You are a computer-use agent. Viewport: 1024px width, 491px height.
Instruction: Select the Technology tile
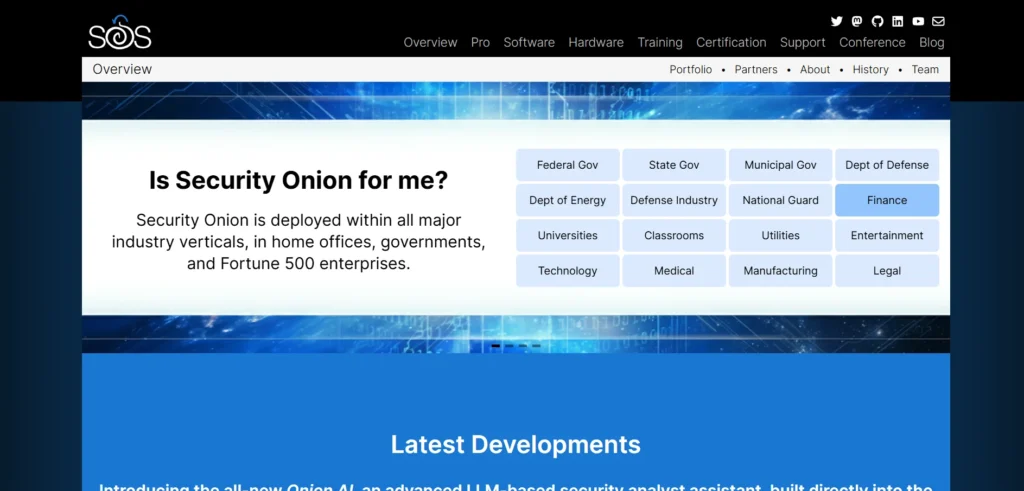coord(568,271)
